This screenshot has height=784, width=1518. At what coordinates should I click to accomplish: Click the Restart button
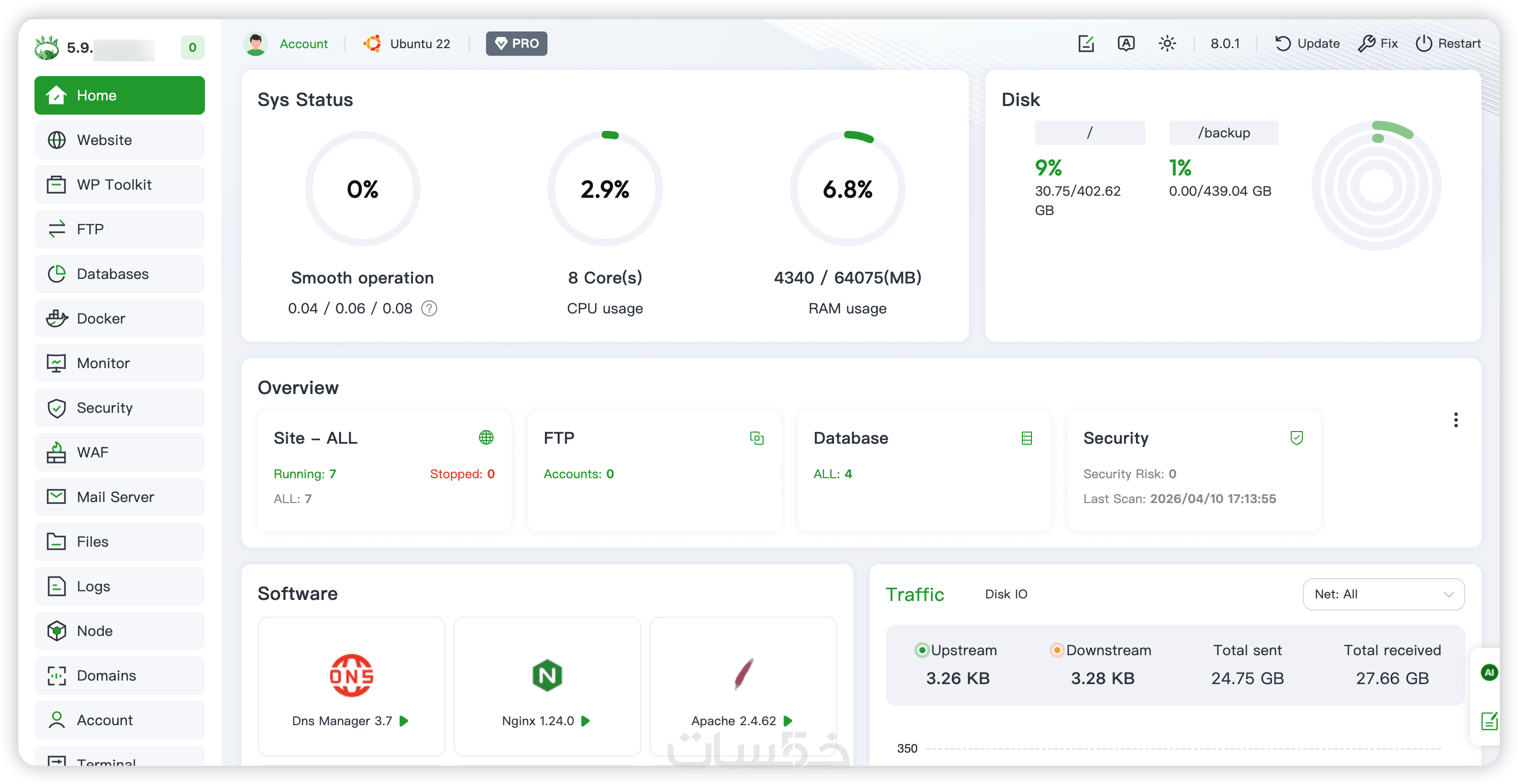pos(1448,44)
